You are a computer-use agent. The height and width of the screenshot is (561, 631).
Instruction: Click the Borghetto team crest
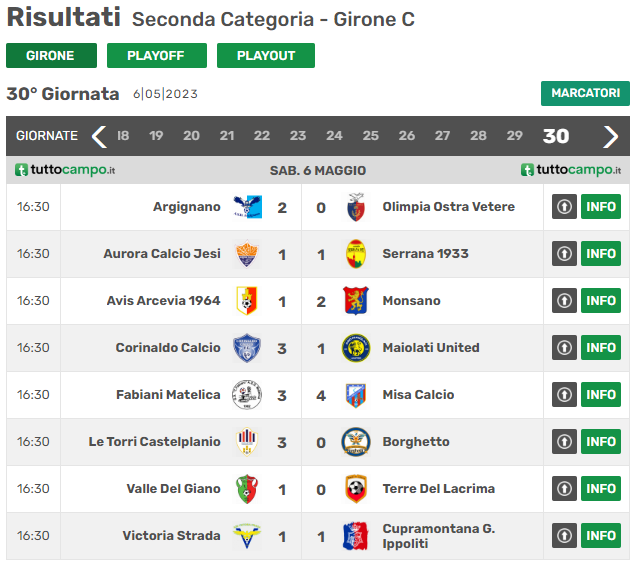click(x=356, y=442)
